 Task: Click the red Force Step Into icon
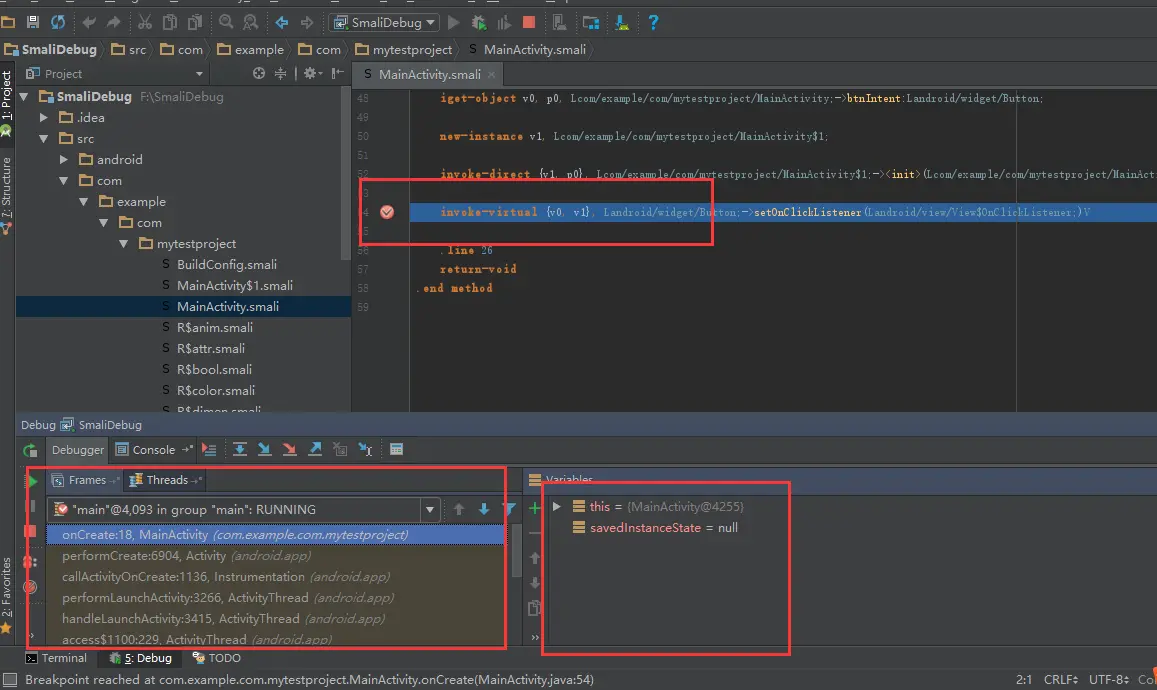(289, 449)
